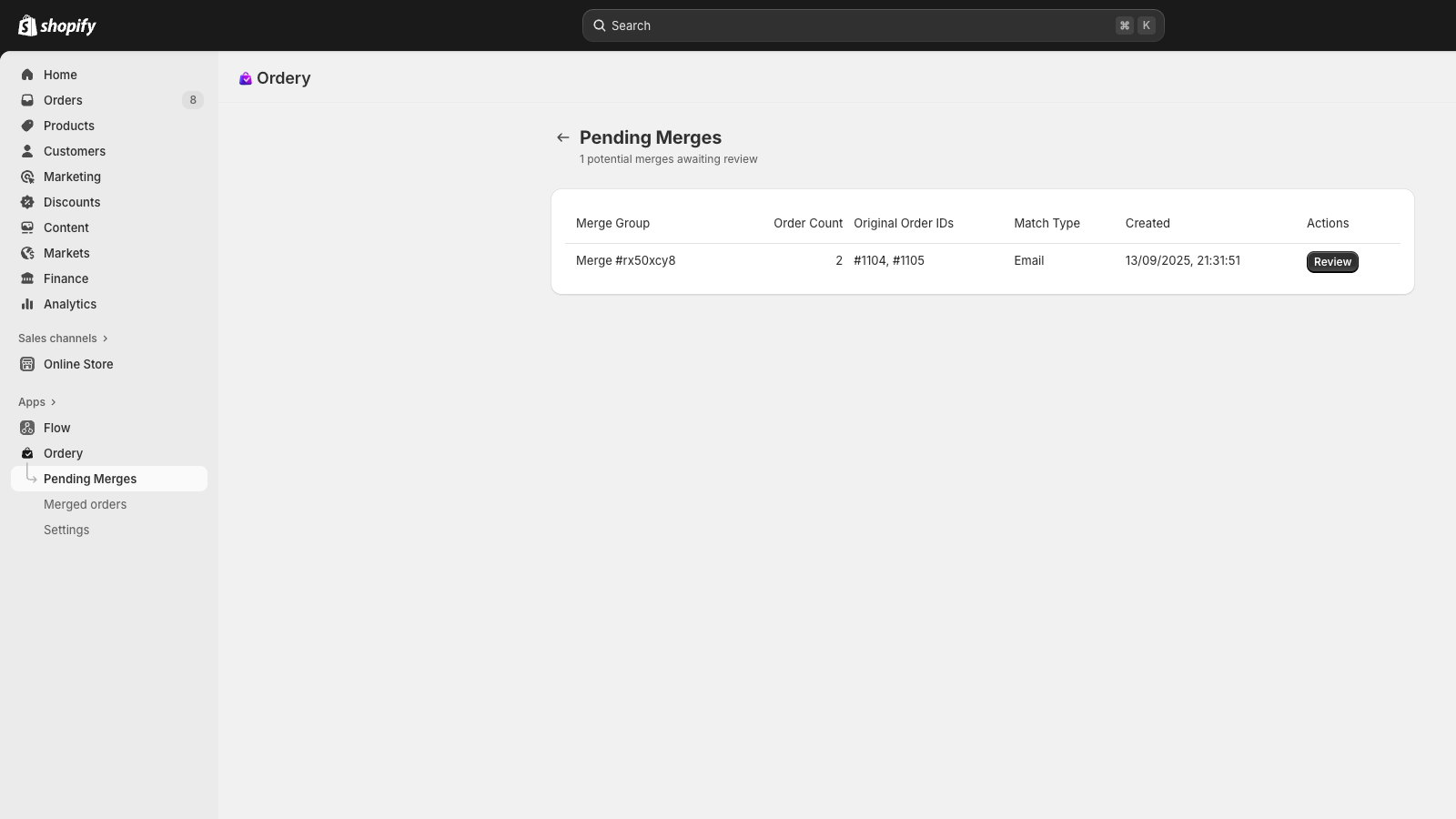Open Orders with the 8 badge
The height and width of the screenshot is (819, 1456).
tap(109, 100)
